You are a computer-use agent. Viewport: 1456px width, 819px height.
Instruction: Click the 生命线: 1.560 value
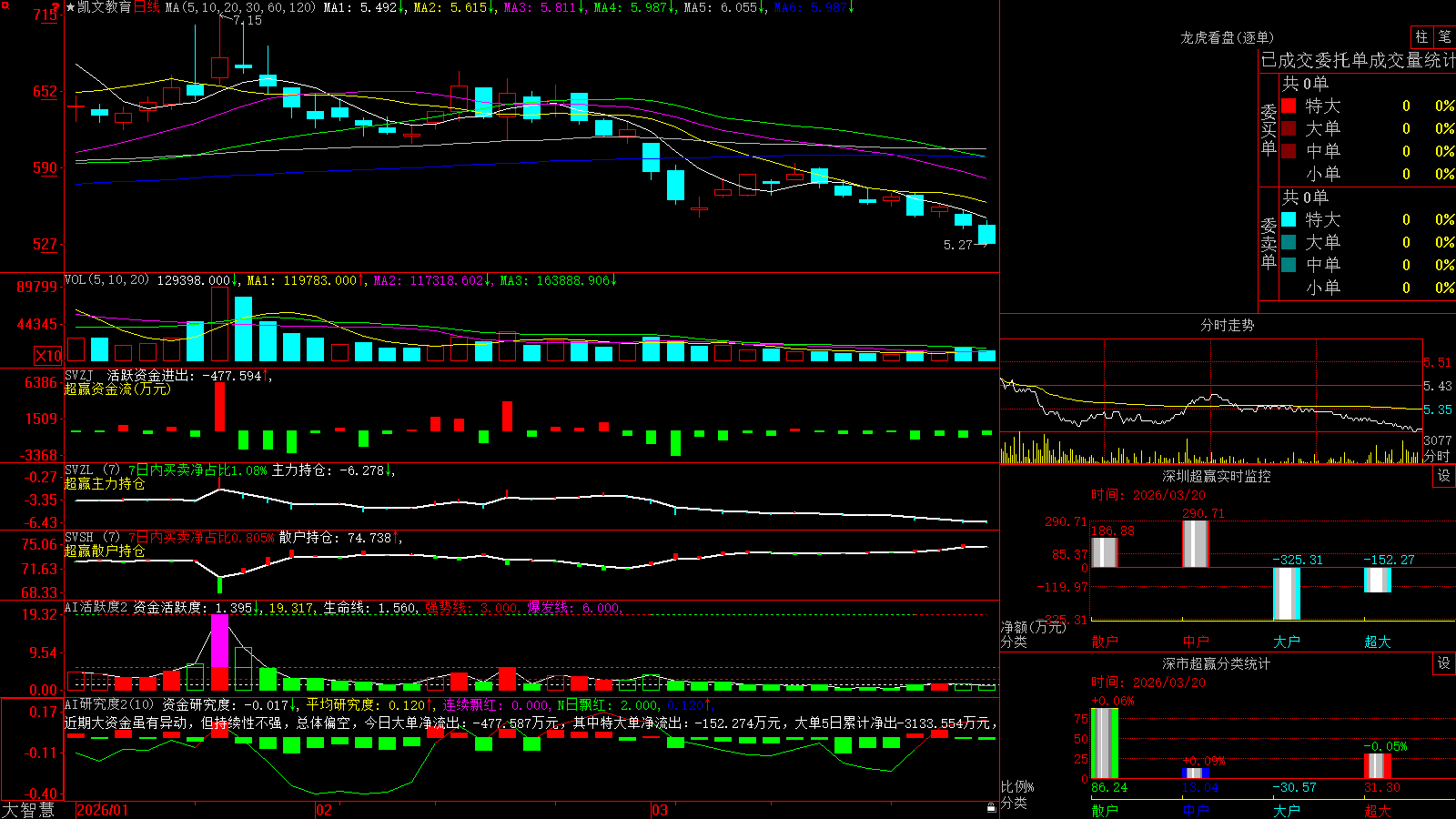[x=370, y=607]
